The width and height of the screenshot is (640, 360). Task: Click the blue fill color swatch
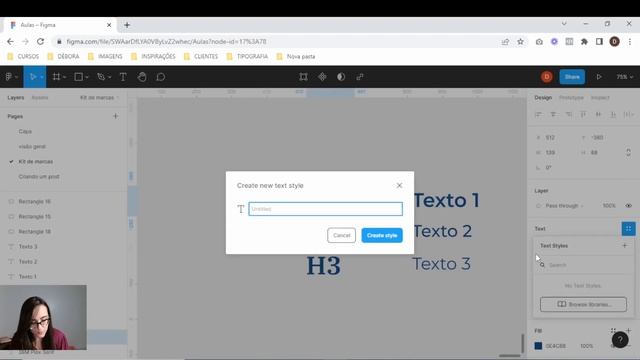click(x=538, y=346)
